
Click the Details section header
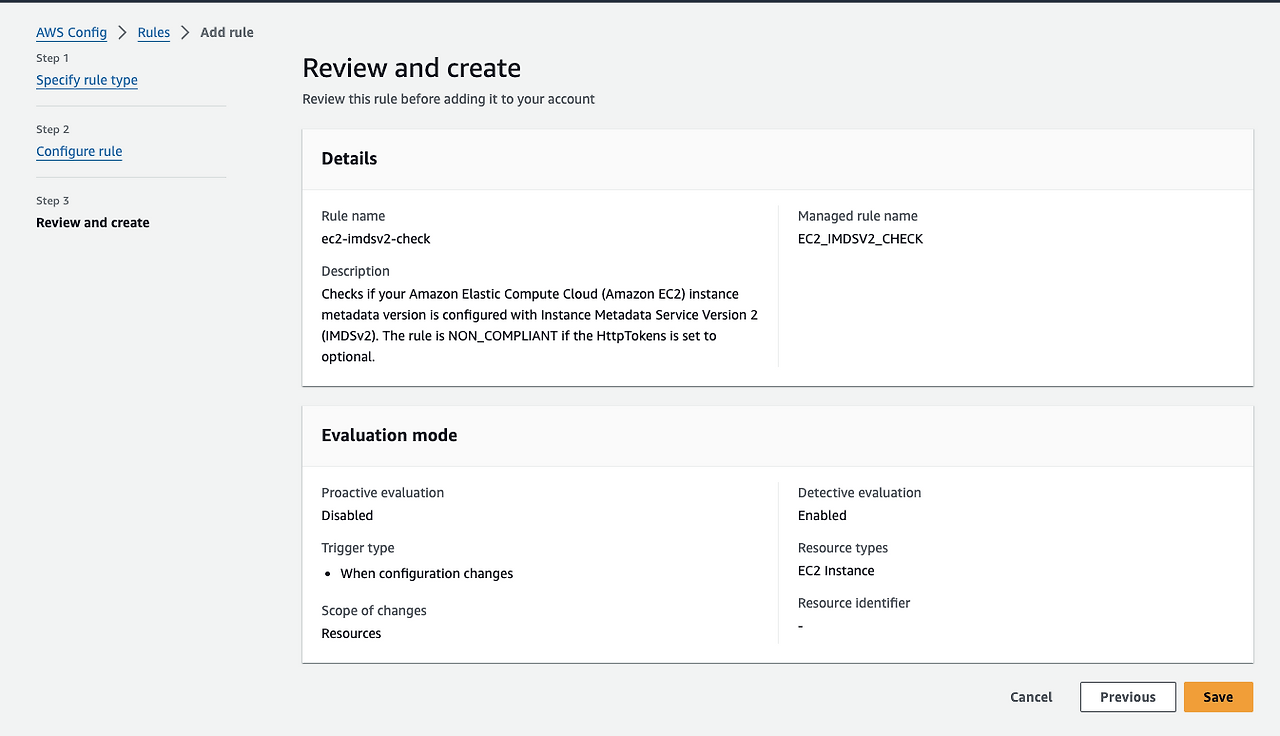(349, 159)
